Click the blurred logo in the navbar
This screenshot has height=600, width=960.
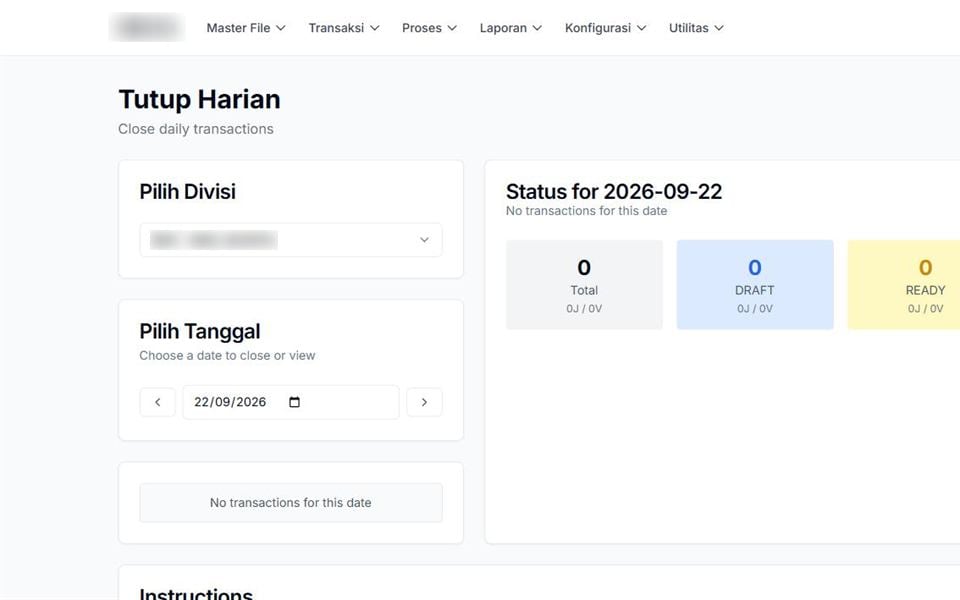[x=147, y=28]
